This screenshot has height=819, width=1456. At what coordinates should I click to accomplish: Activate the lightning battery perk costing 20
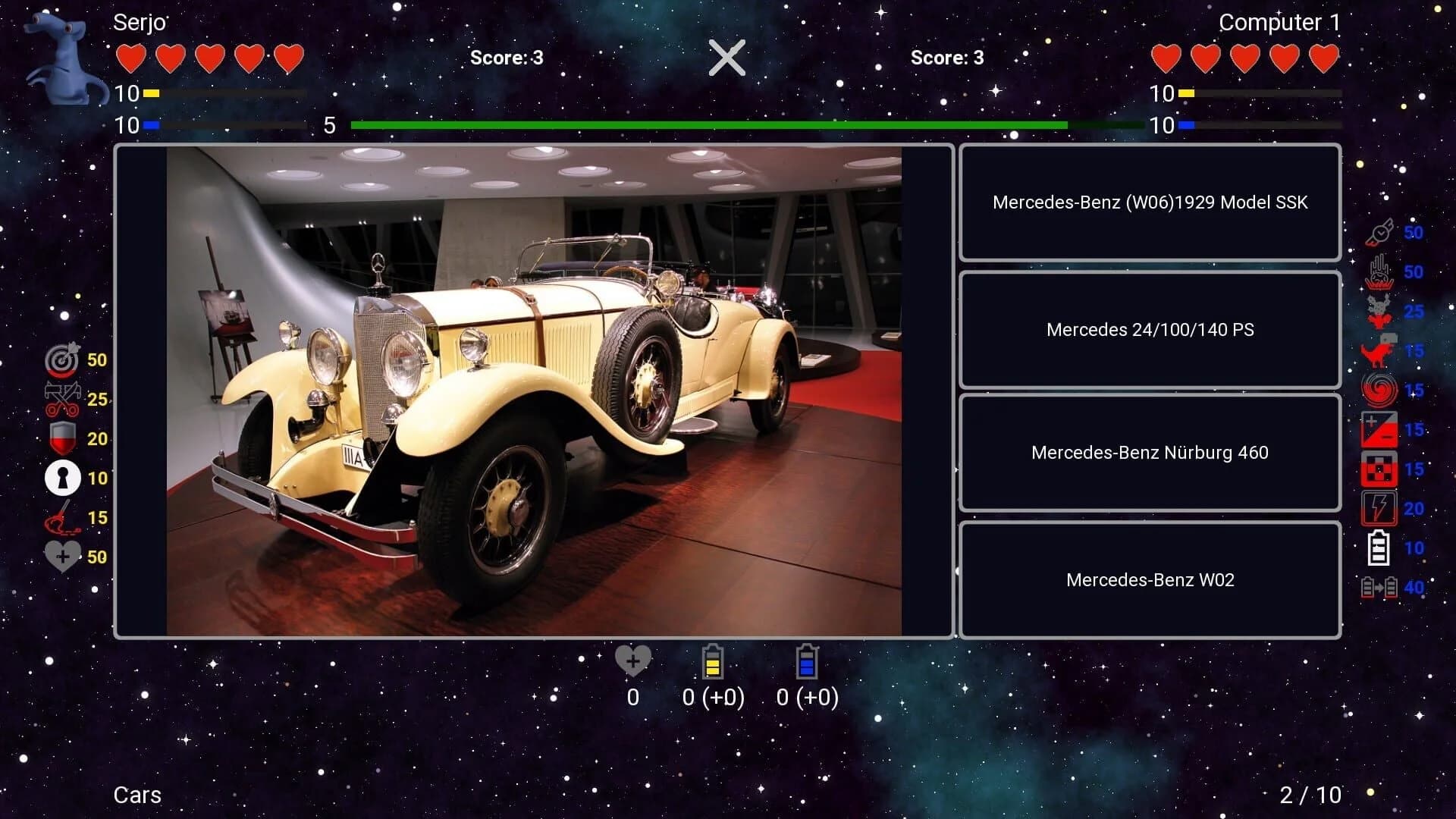pyautogui.click(x=1382, y=508)
